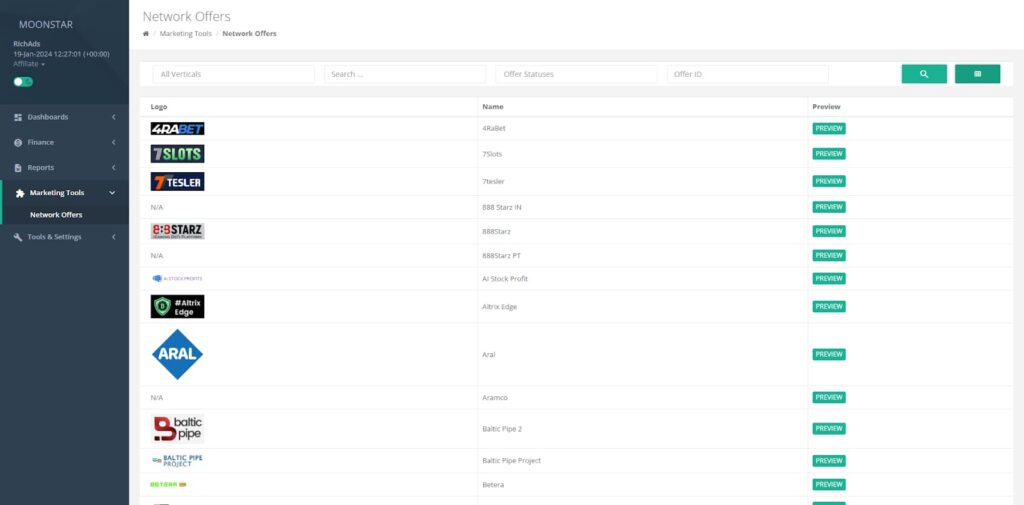This screenshot has width=1024, height=505.
Task: Click the 7Slots logo
Action: click(178, 154)
